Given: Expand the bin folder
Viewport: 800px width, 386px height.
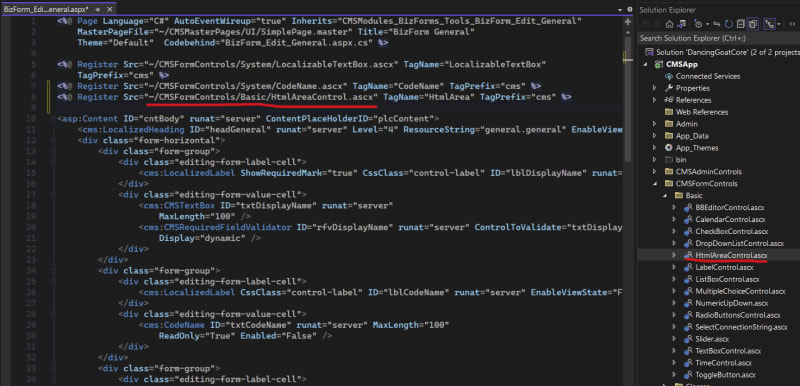Looking at the screenshot, I should (x=655, y=160).
